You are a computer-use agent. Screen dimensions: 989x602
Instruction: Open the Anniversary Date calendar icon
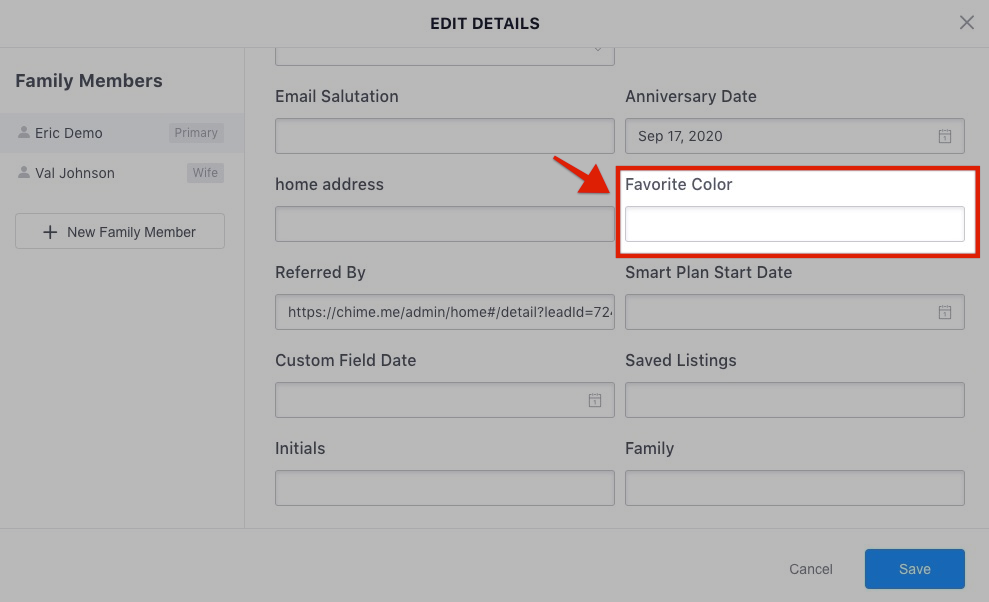coord(944,136)
